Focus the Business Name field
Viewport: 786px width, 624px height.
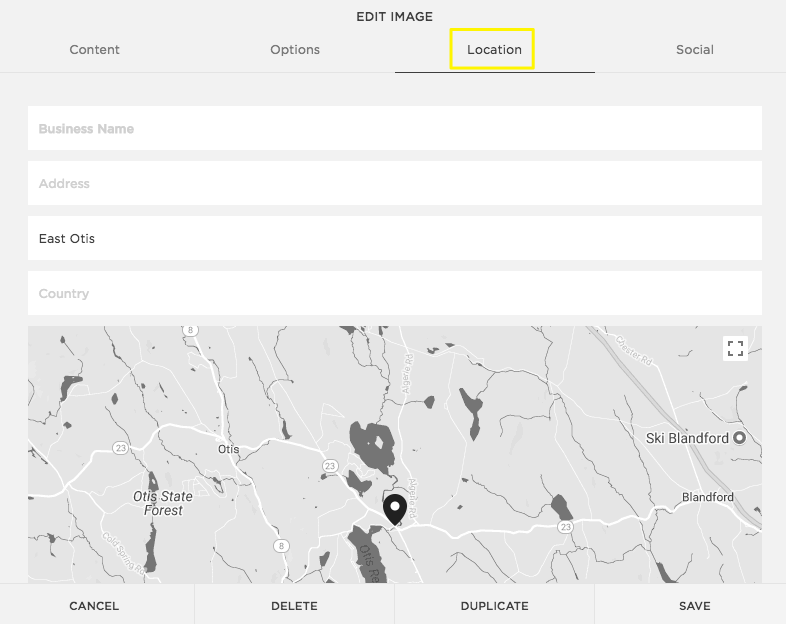click(394, 129)
